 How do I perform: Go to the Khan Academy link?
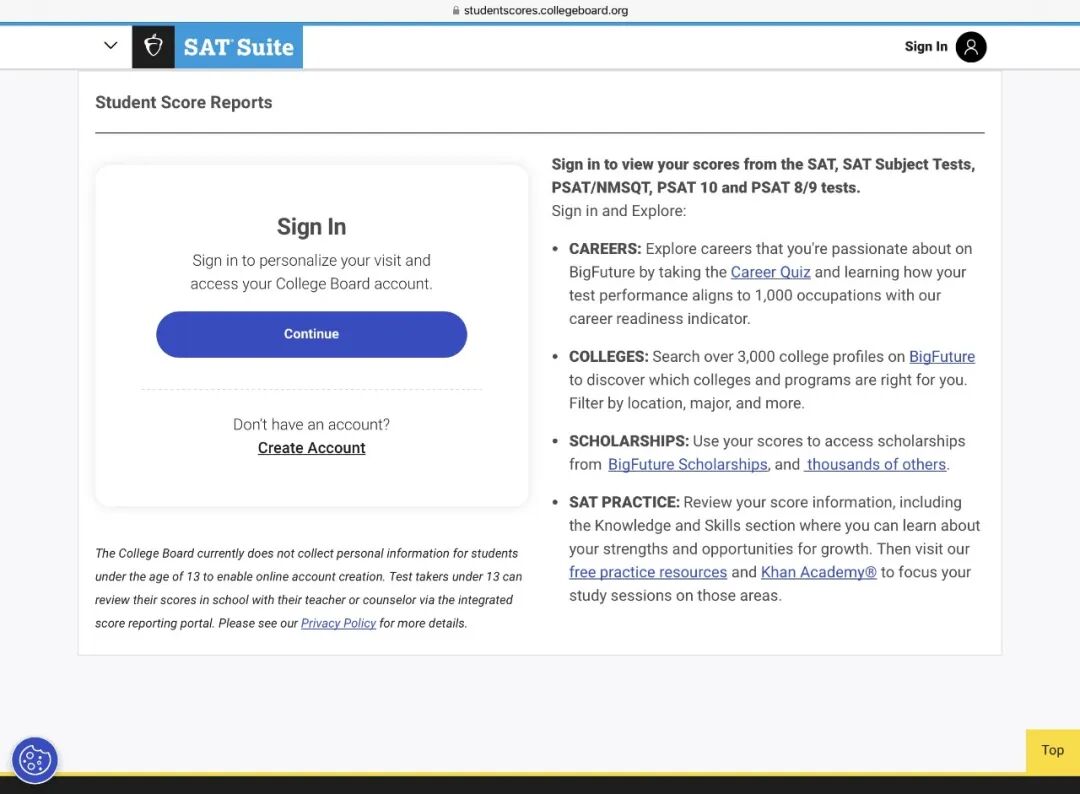818,573
